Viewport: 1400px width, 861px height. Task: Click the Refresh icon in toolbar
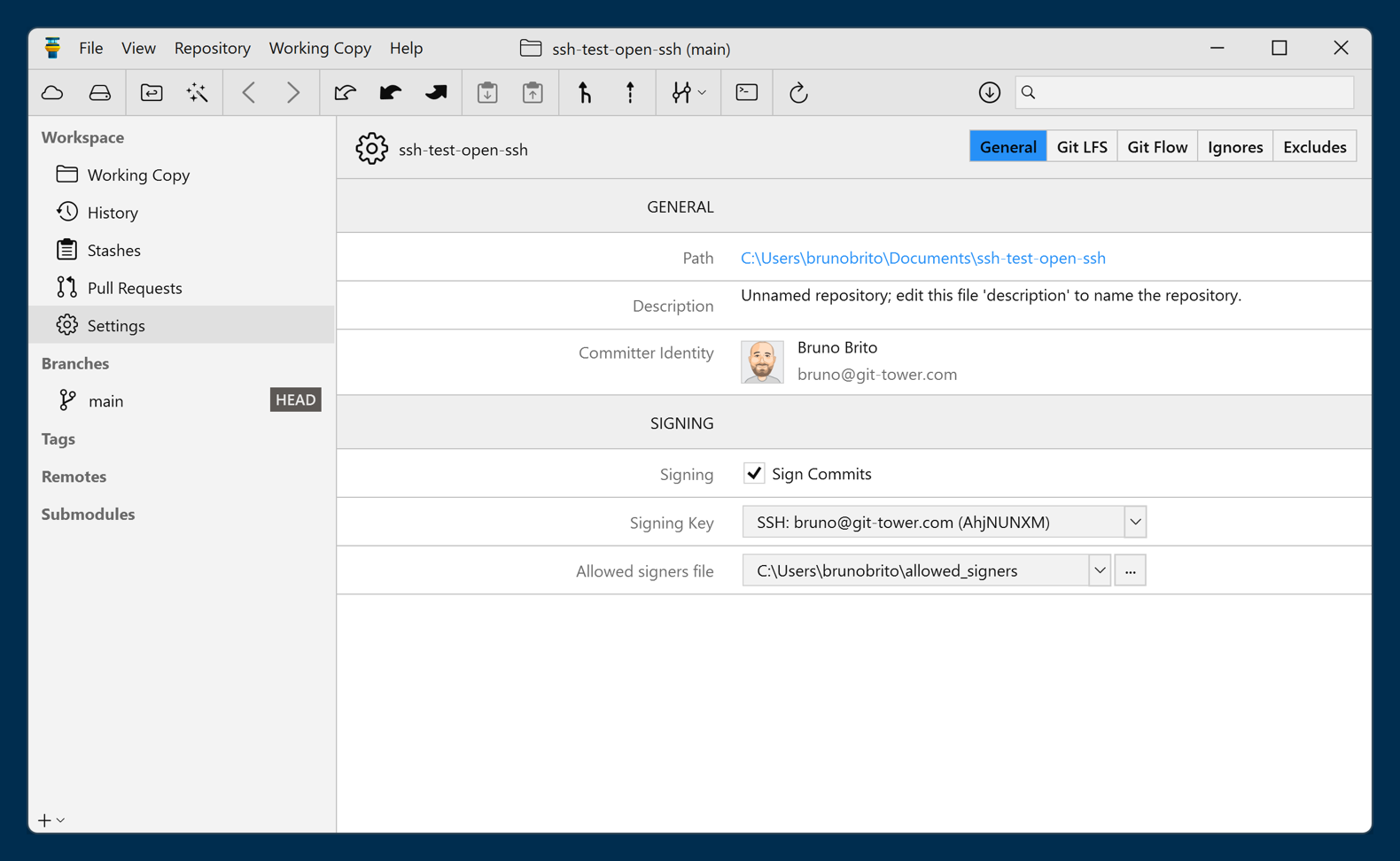tap(798, 93)
